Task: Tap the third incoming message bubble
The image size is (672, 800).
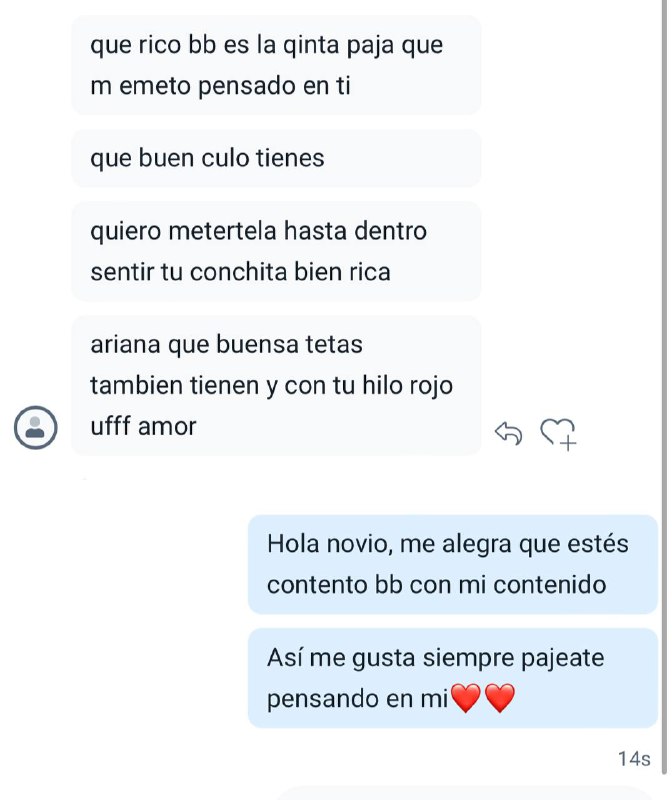Action: (275, 251)
